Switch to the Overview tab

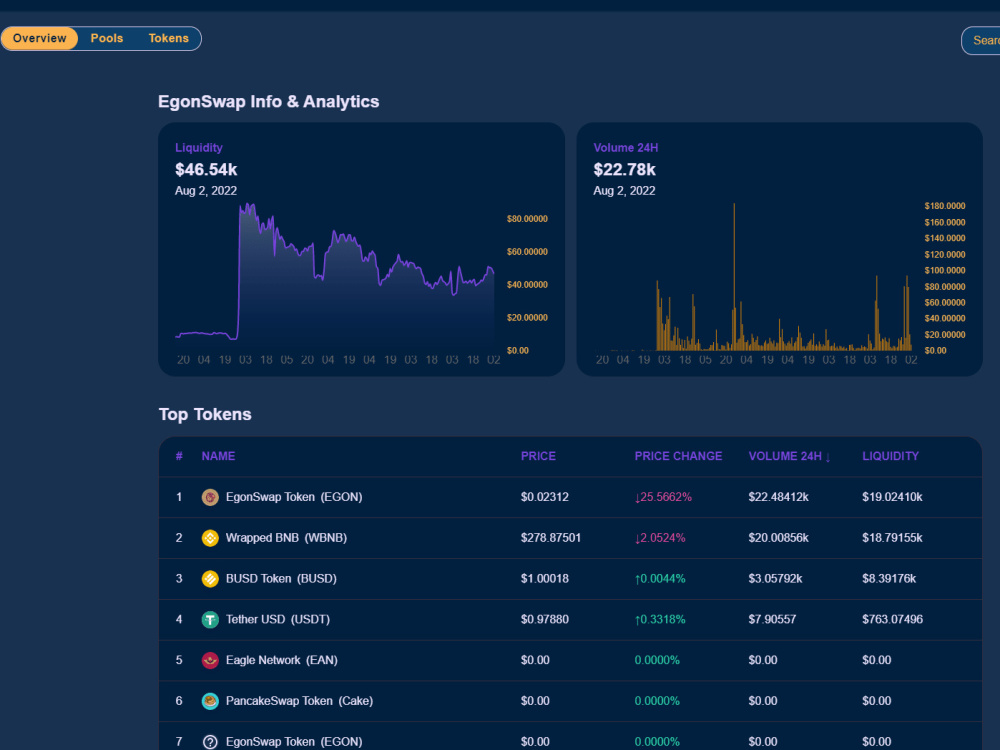pyautogui.click(x=40, y=38)
